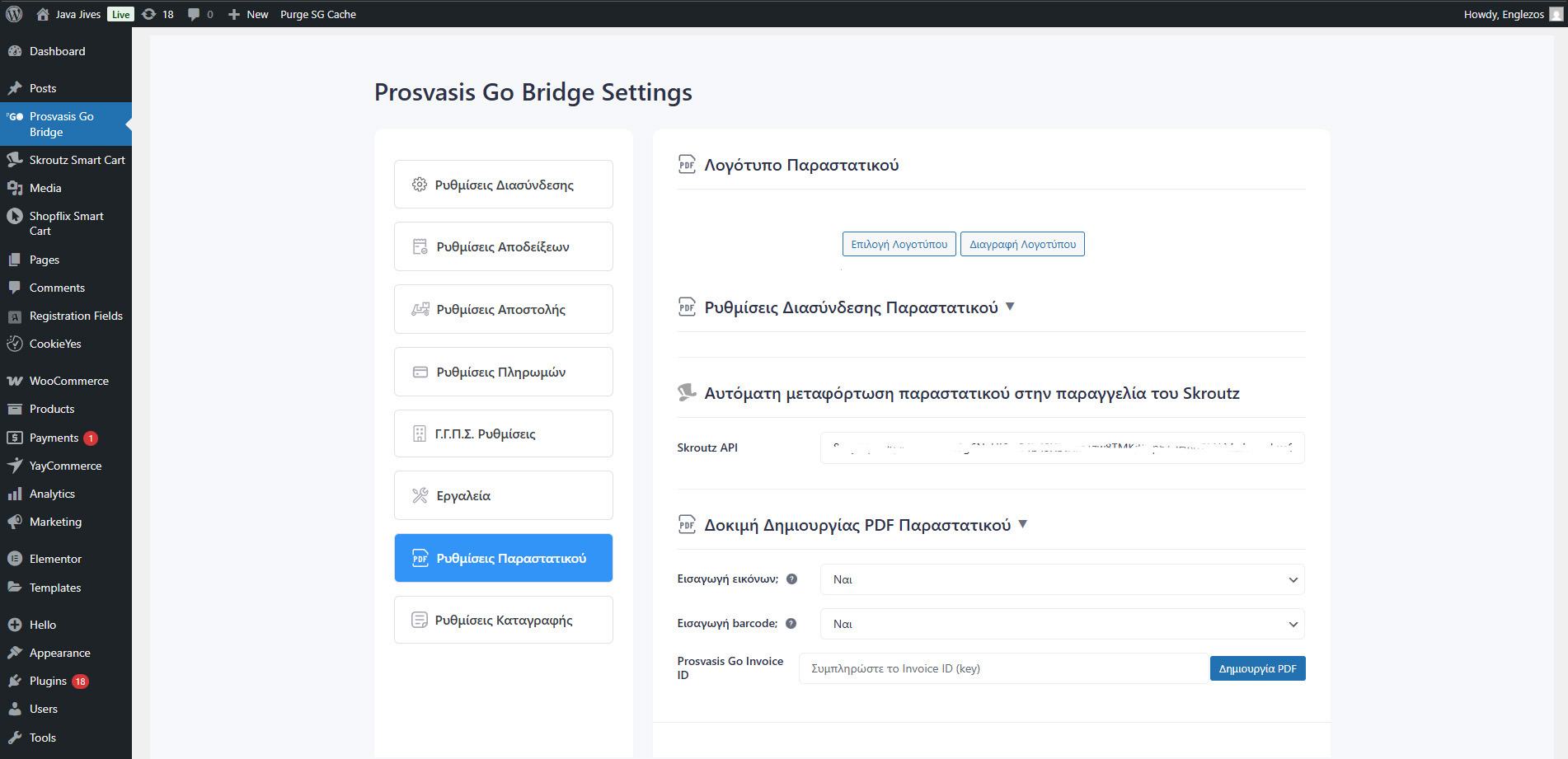Click the user avatar next to Howdy, Englezos
The image size is (1568, 759).
pyautogui.click(x=1556, y=14)
